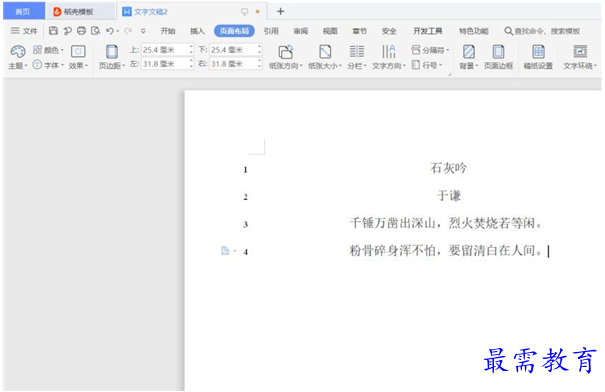Adjust the bottom margin stepper arrows
Screen dimensions: 605x392
click(259, 50)
